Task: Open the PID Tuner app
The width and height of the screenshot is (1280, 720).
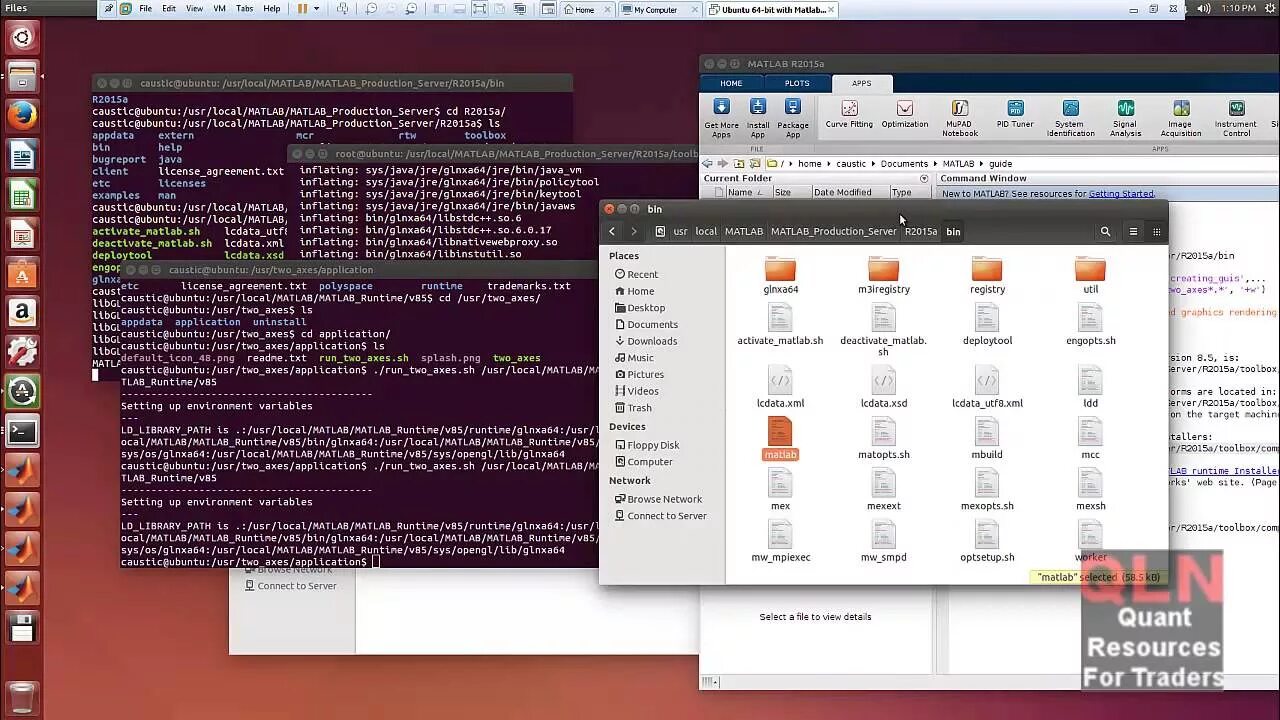Action: [1015, 114]
